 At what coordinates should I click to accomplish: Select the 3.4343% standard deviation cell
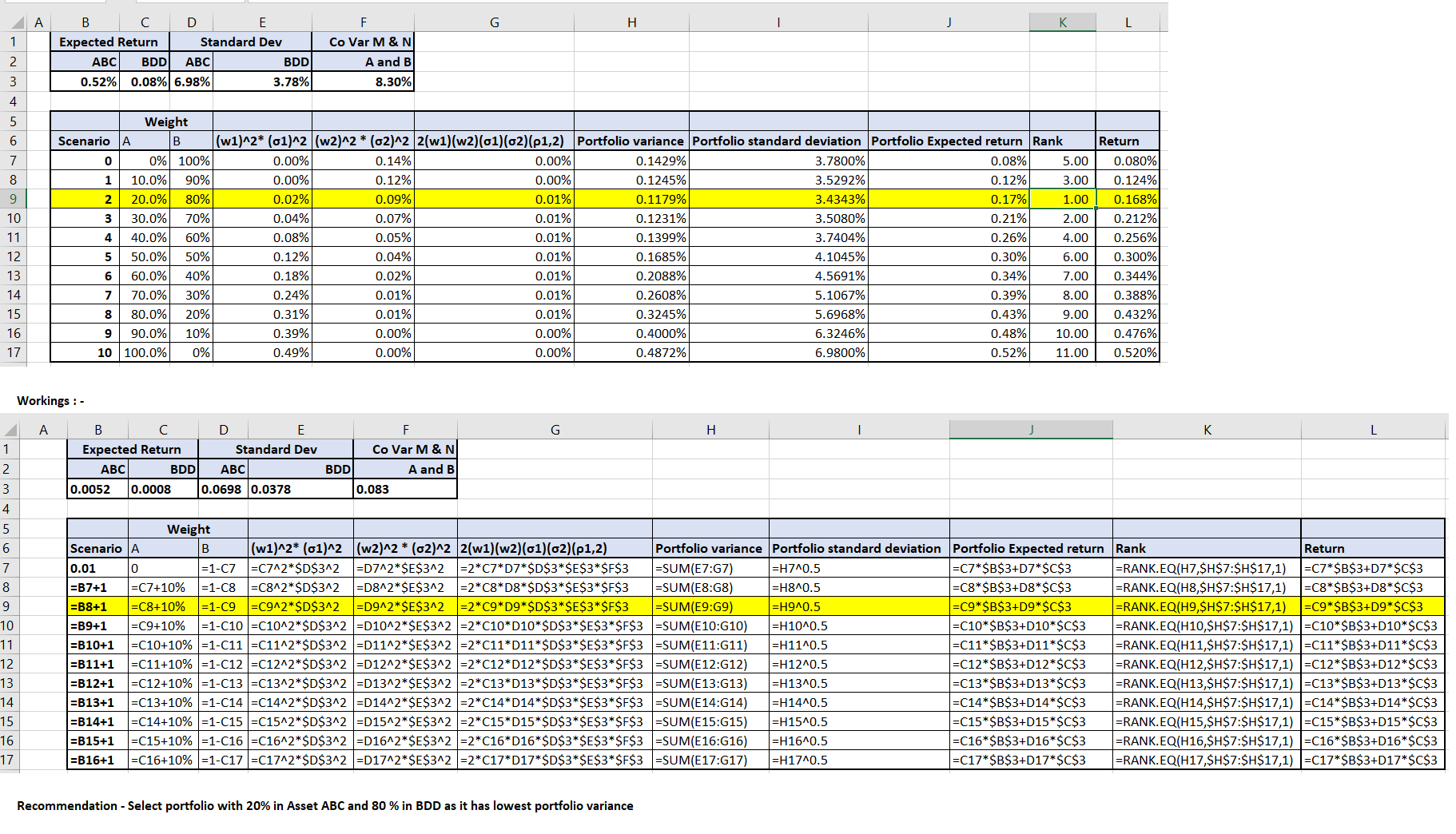[x=778, y=199]
